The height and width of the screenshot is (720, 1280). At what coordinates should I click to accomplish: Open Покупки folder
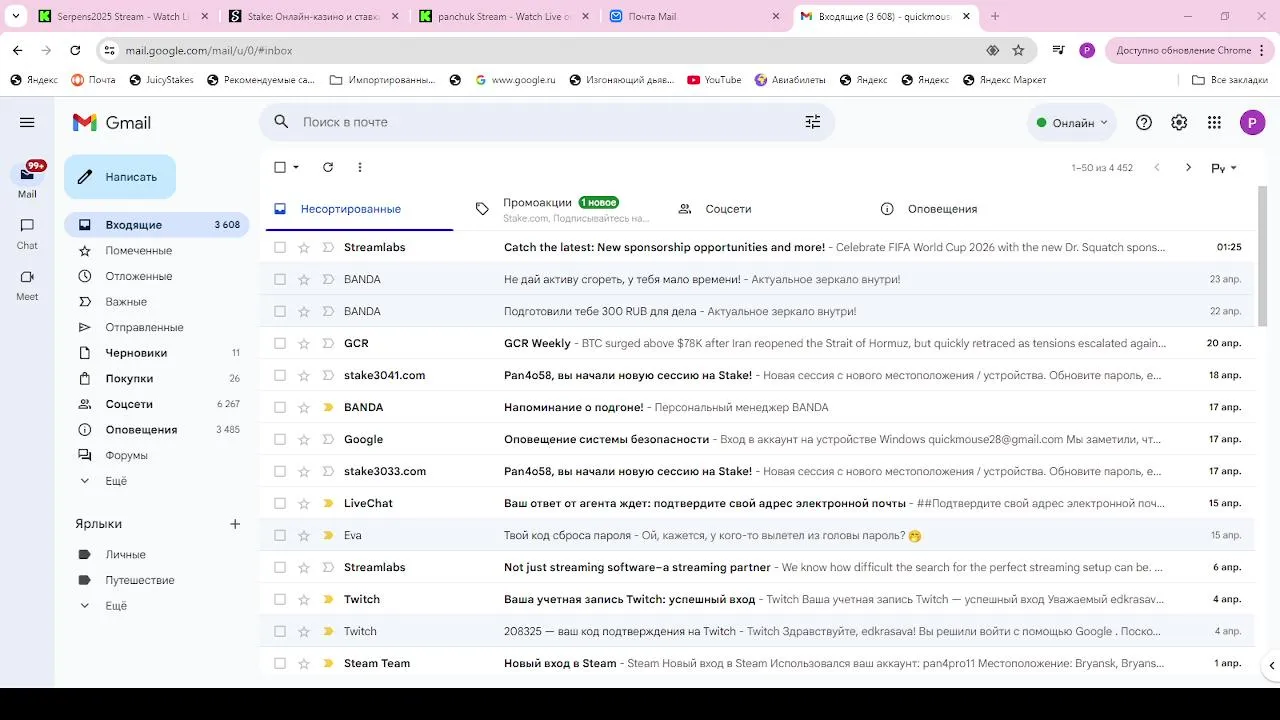coord(157,379)
